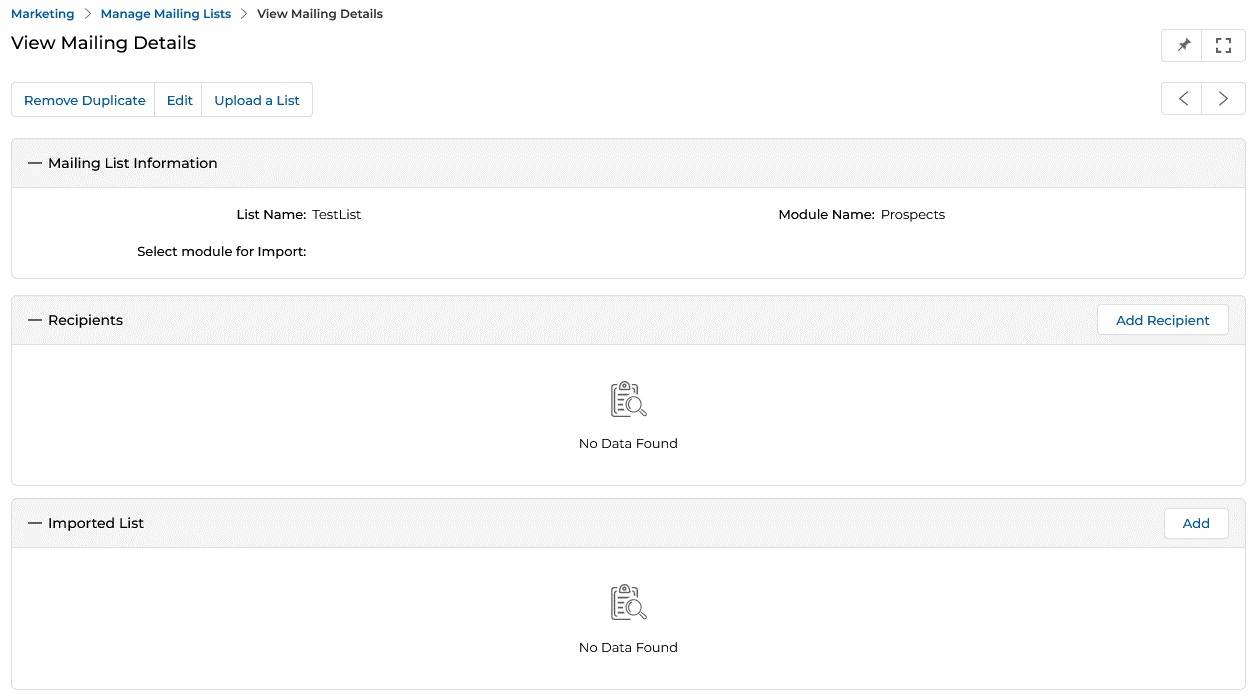Open the Marketing breadcrumb link

click(43, 14)
